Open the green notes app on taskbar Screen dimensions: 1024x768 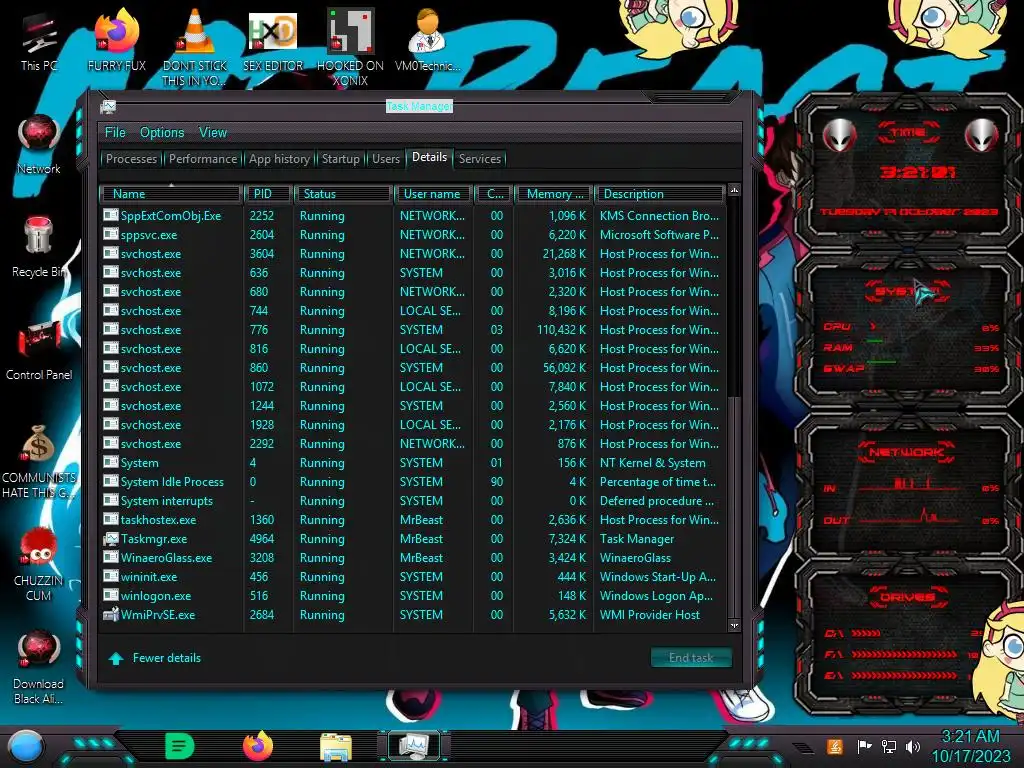(x=179, y=746)
